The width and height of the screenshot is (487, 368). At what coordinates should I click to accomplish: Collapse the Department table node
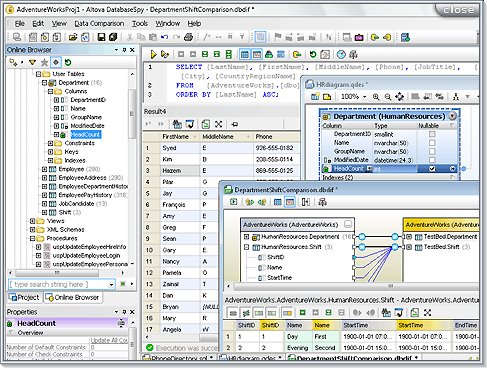point(44,82)
